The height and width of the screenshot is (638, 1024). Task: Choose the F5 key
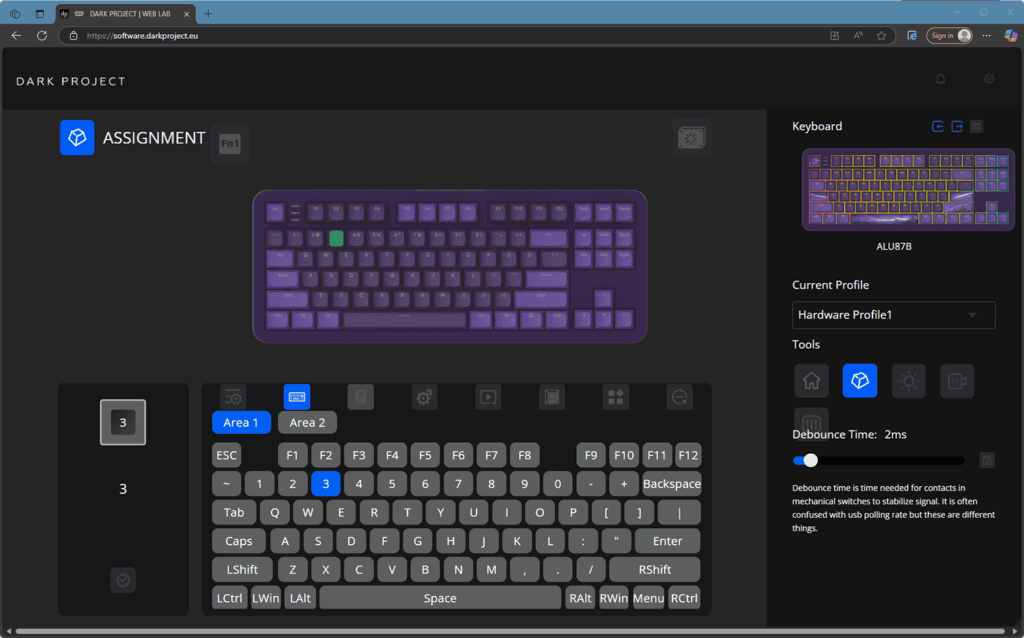tap(425, 455)
